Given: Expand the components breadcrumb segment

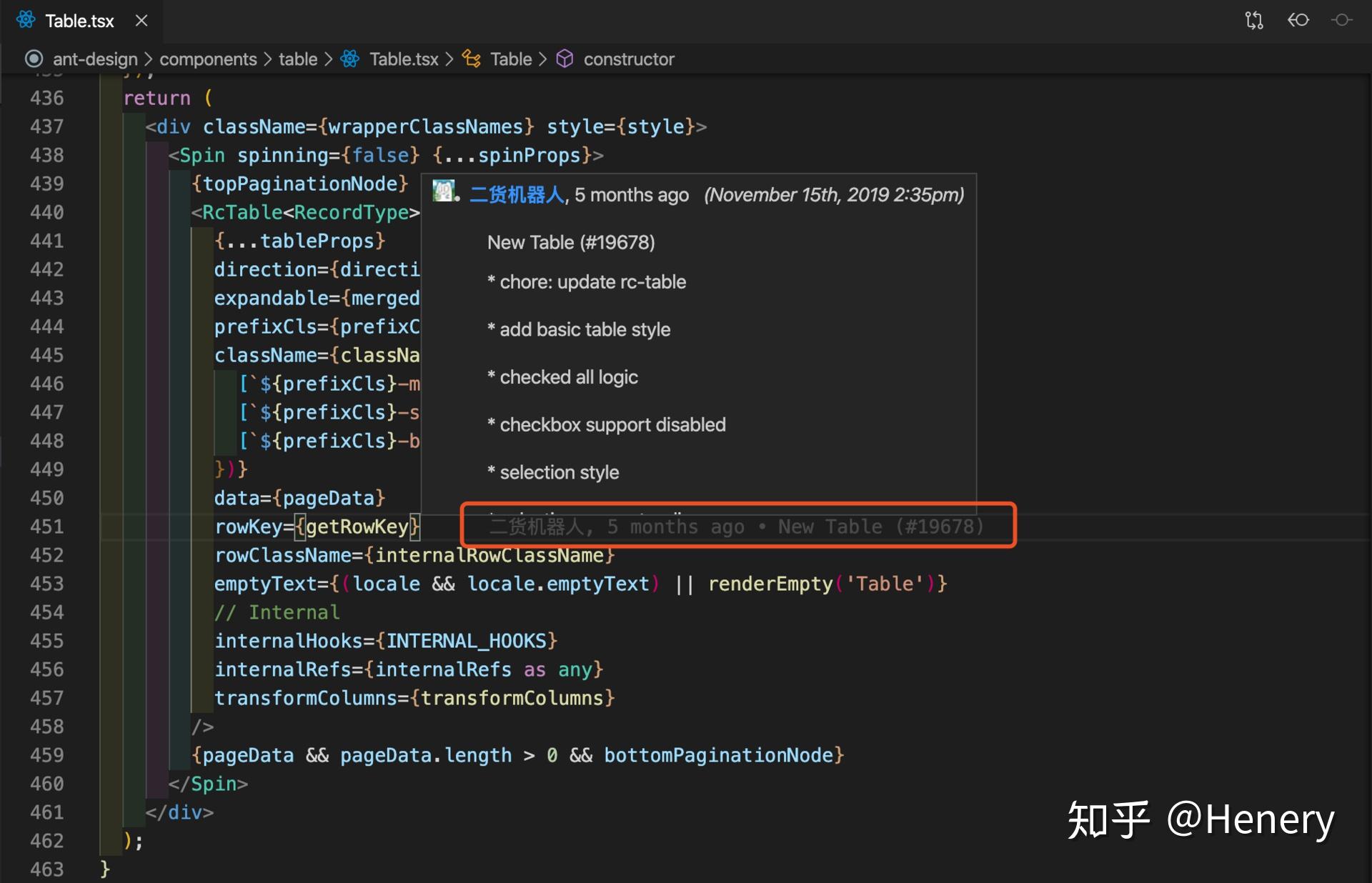Looking at the screenshot, I should [x=208, y=59].
